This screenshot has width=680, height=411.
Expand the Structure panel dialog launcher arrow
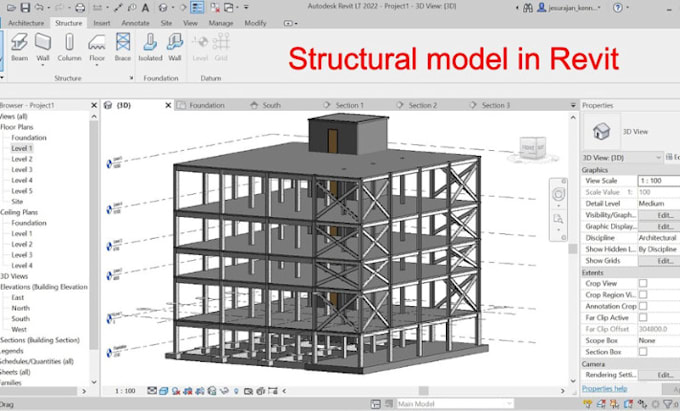coord(131,78)
